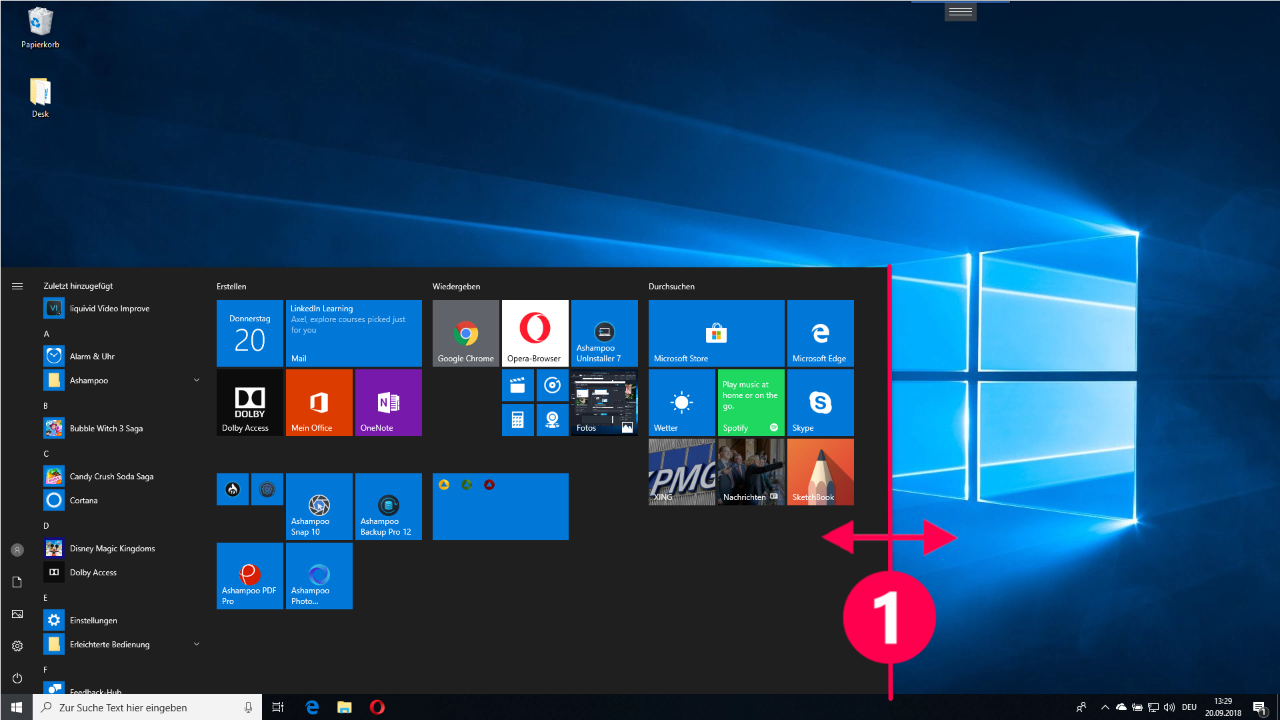Open the Wetter weather tile

[682, 402]
